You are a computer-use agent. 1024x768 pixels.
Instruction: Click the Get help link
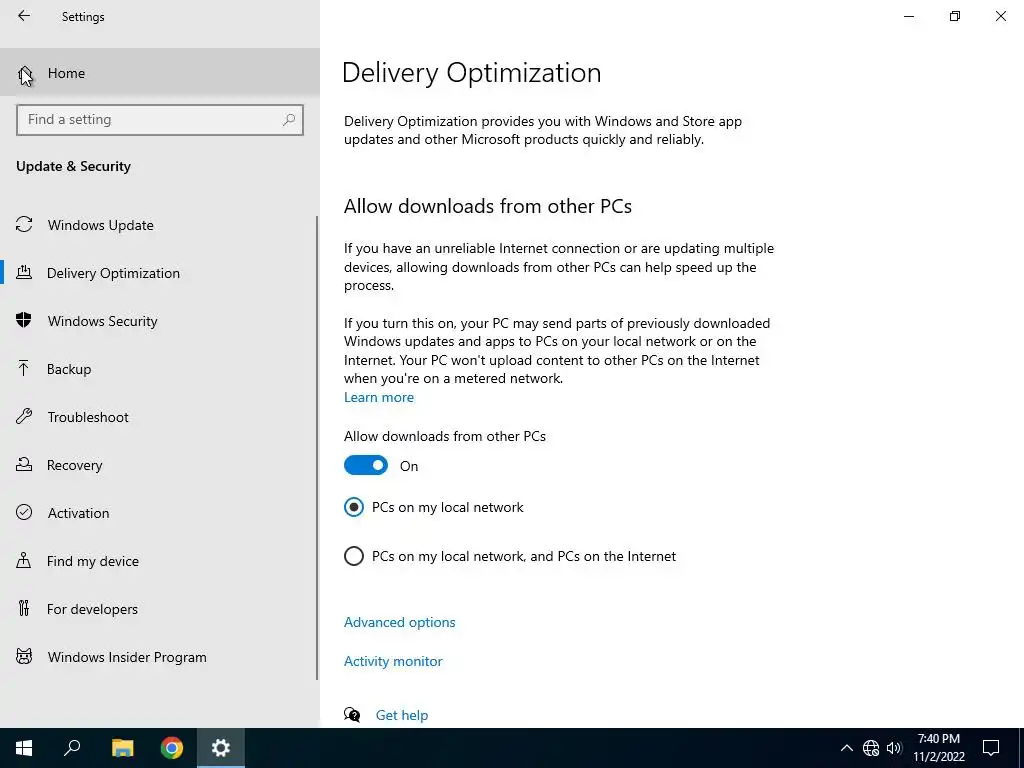tap(402, 715)
